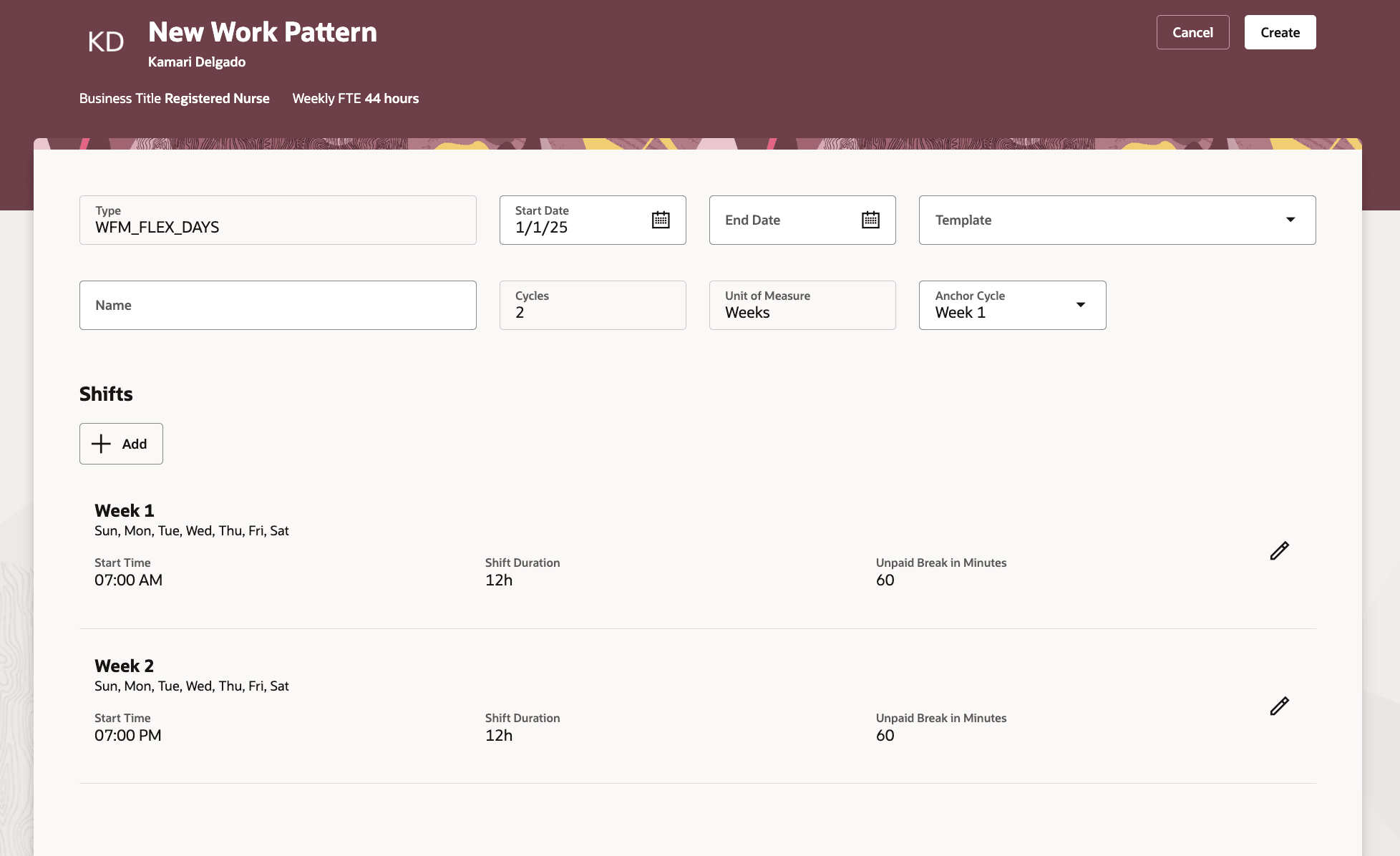
Task: Expand the Template dropdown
Action: (1117, 220)
